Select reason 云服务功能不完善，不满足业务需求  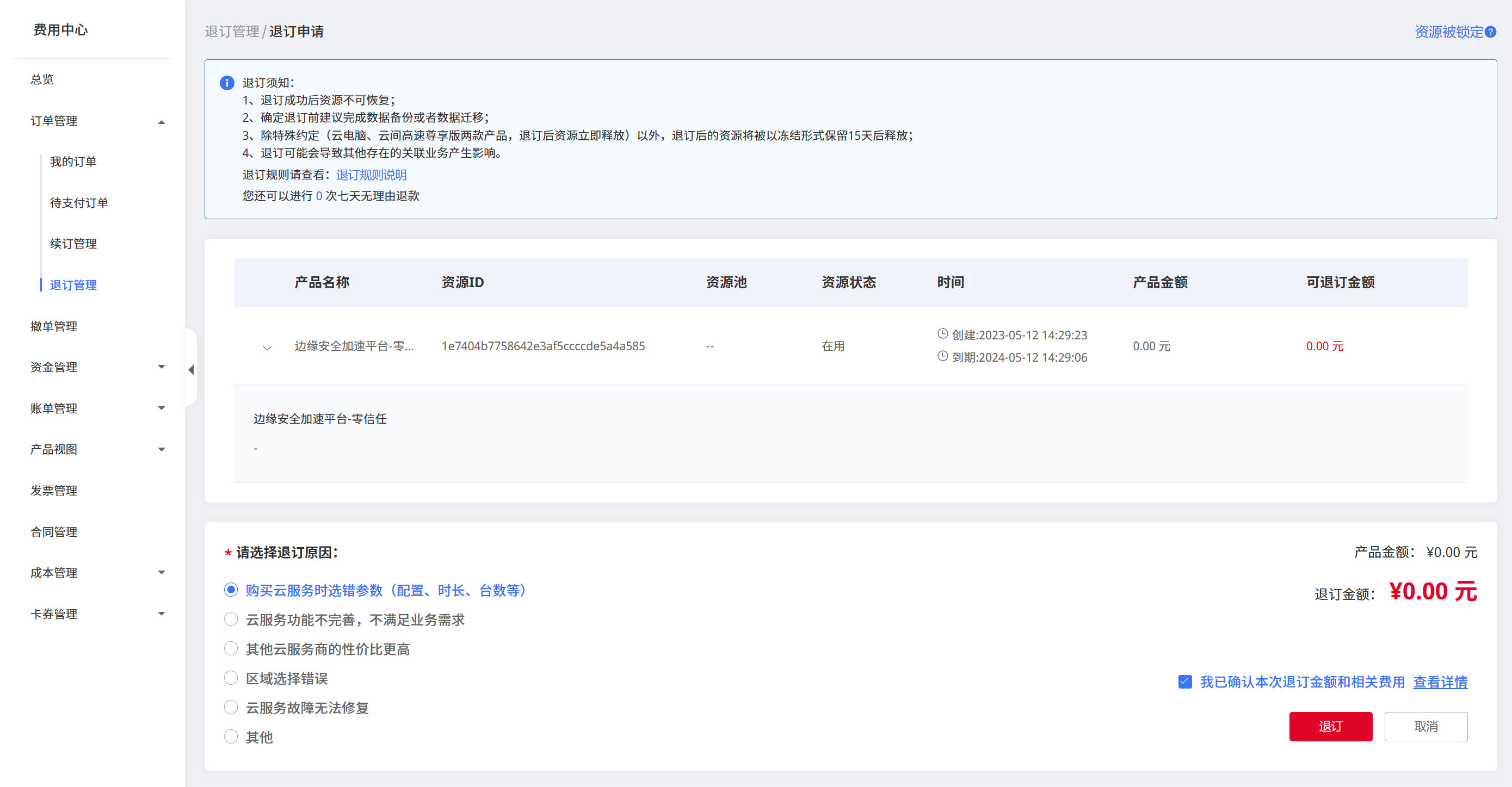pyautogui.click(x=231, y=618)
